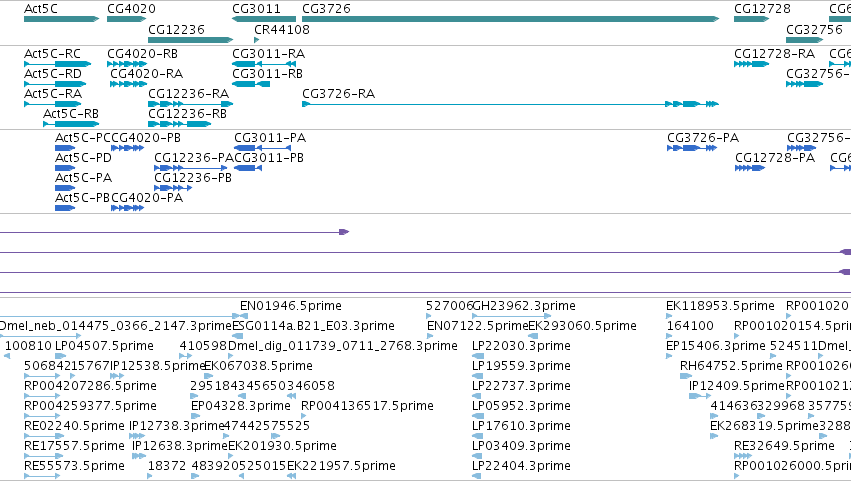
Task: Click the CG3011 gene label
Action: [x=257, y=9]
